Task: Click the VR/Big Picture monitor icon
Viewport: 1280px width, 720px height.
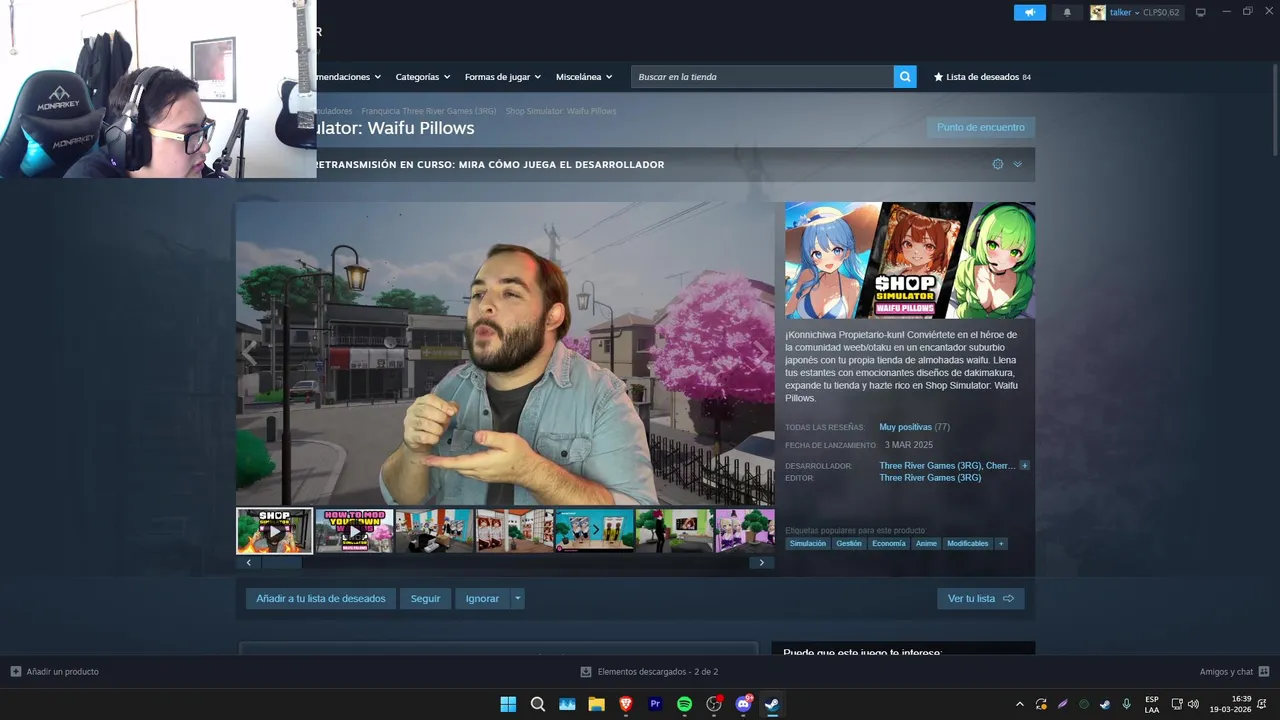Action: pyautogui.click(x=1201, y=12)
